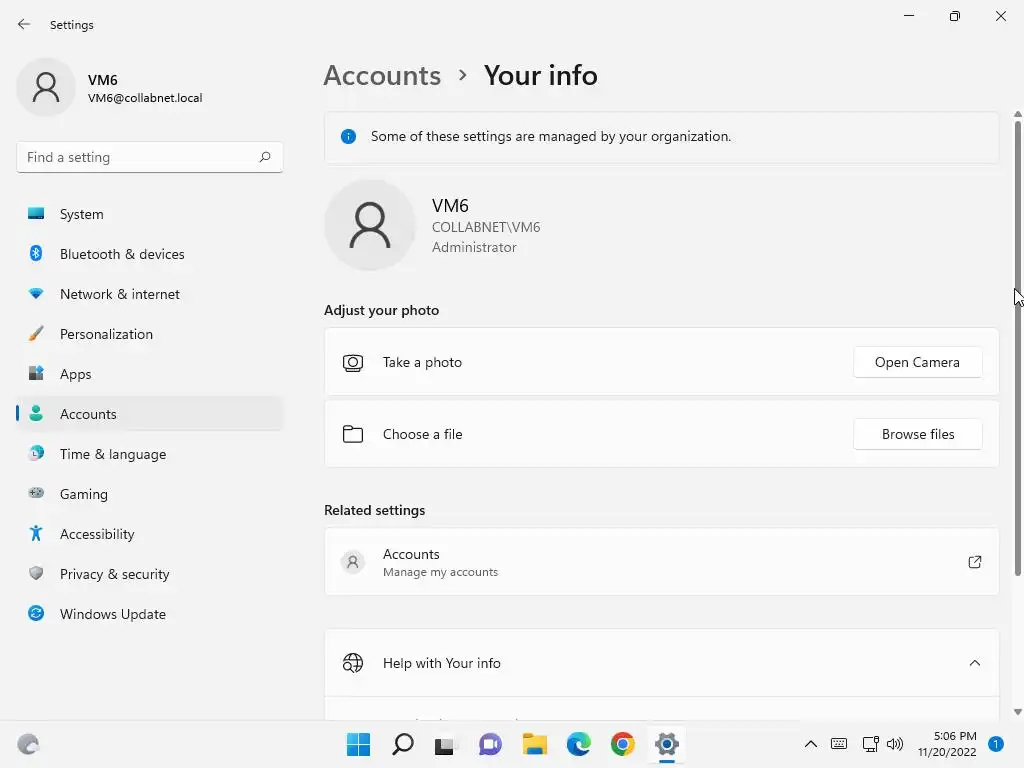Screen dimensions: 1024x768
Task: Click the blue info icon in organization notice
Action: pyautogui.click(x=348, y=136)
